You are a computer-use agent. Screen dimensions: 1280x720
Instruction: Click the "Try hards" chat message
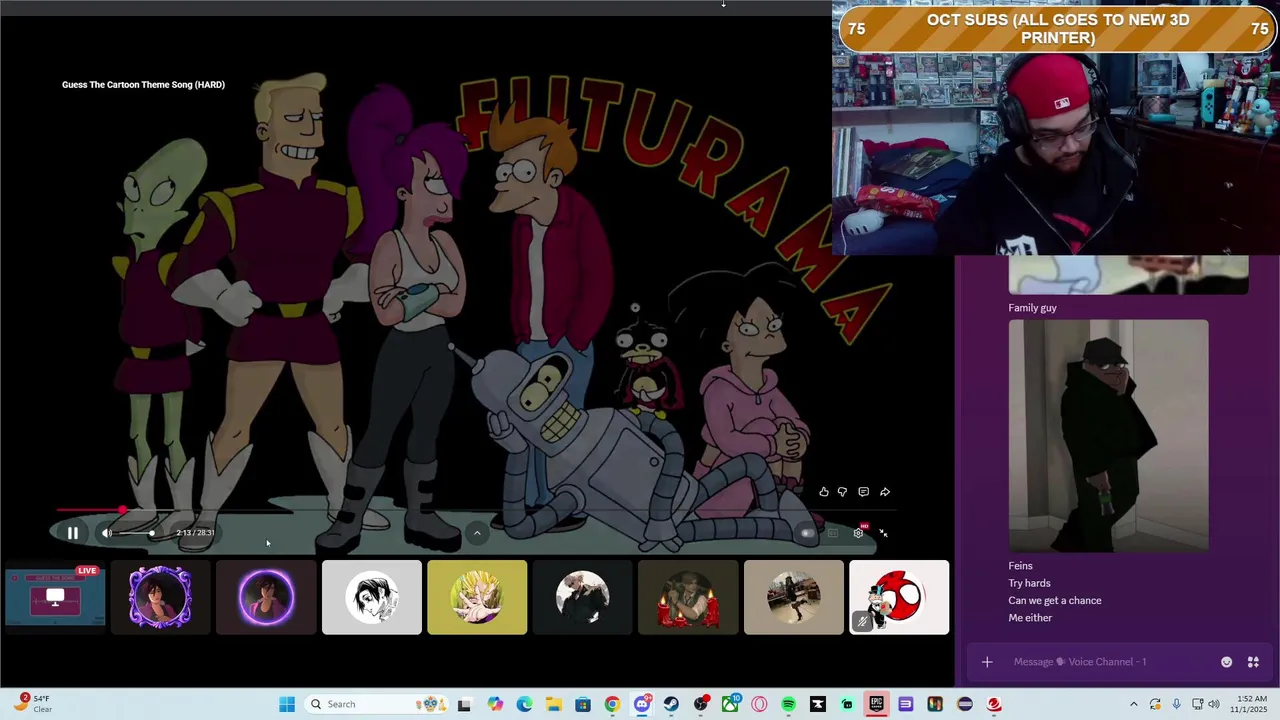(1029, 583)
